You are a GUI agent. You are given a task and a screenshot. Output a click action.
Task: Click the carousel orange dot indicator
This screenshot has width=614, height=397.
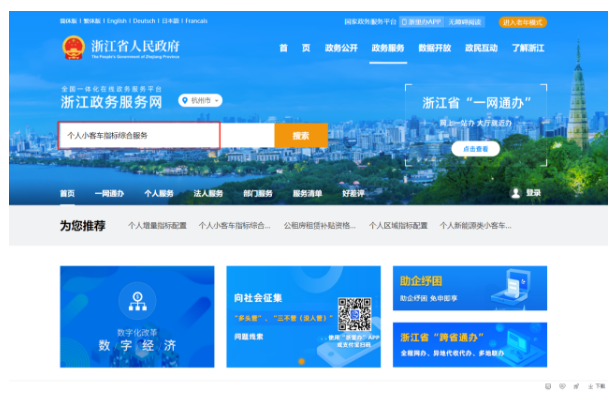pyautogui.click(x=301, y=361)
